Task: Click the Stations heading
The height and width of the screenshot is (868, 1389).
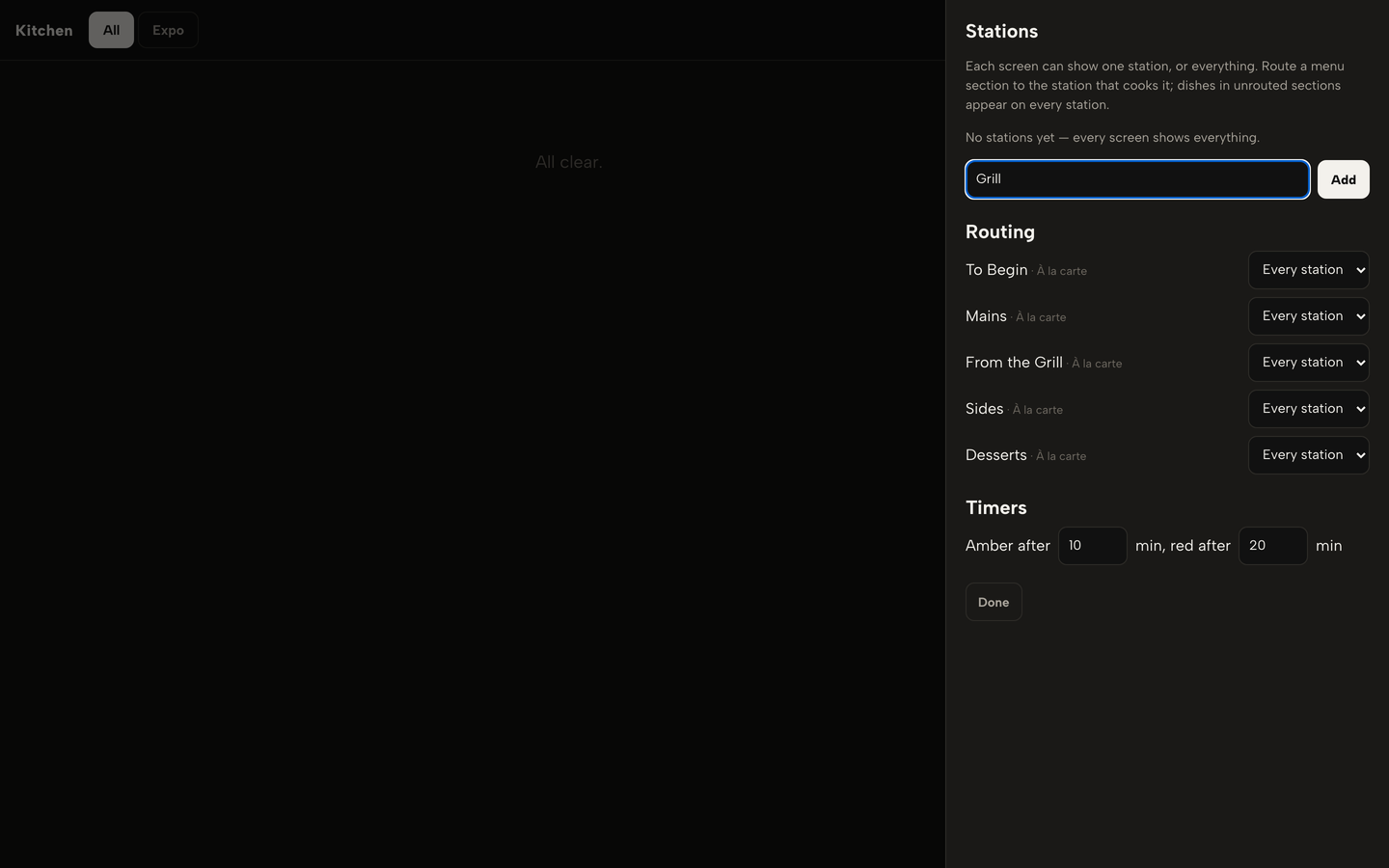Action: (1001, 31)
